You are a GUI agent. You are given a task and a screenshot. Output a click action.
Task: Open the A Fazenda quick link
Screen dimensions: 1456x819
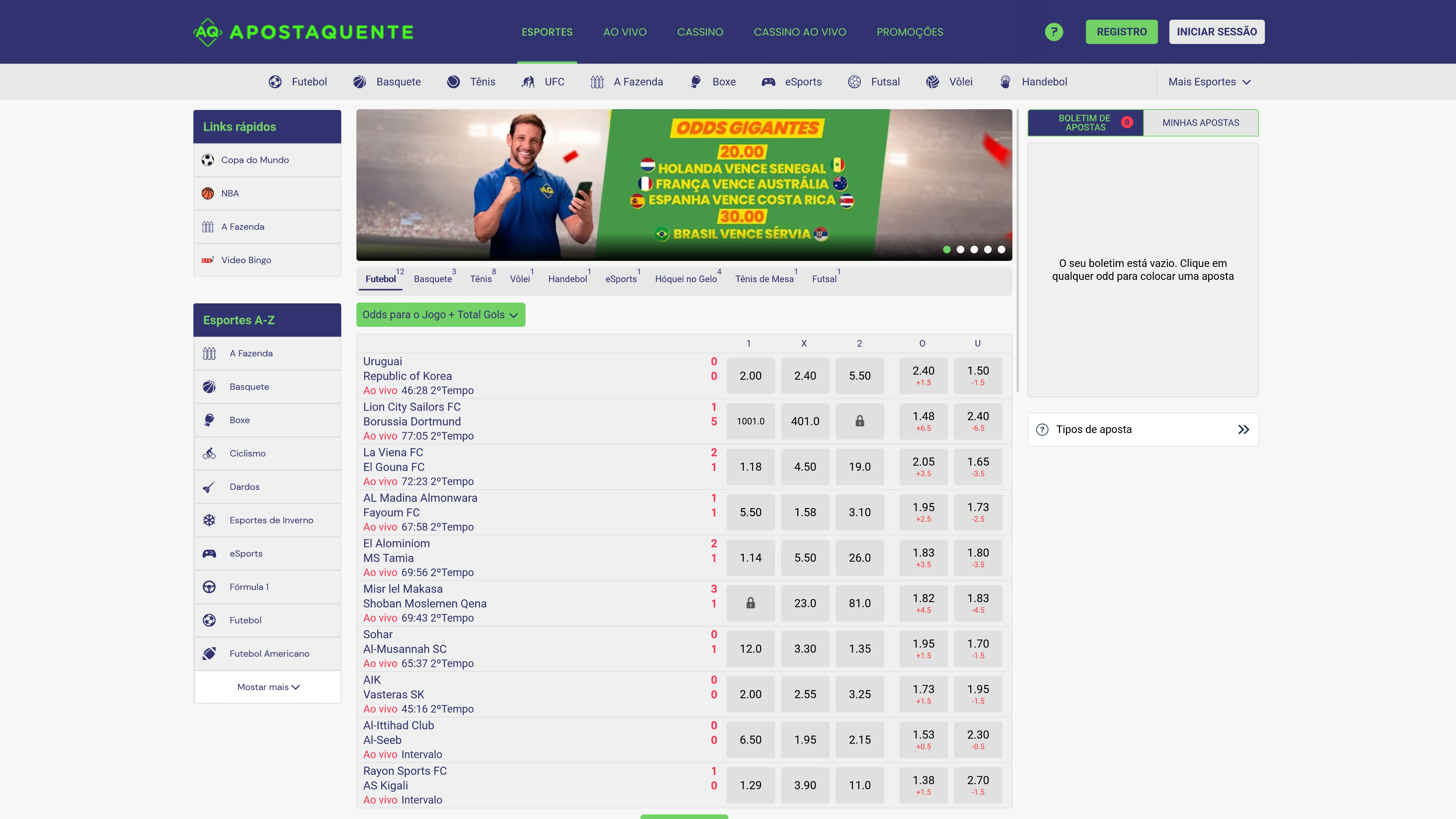tap(267, 227)
